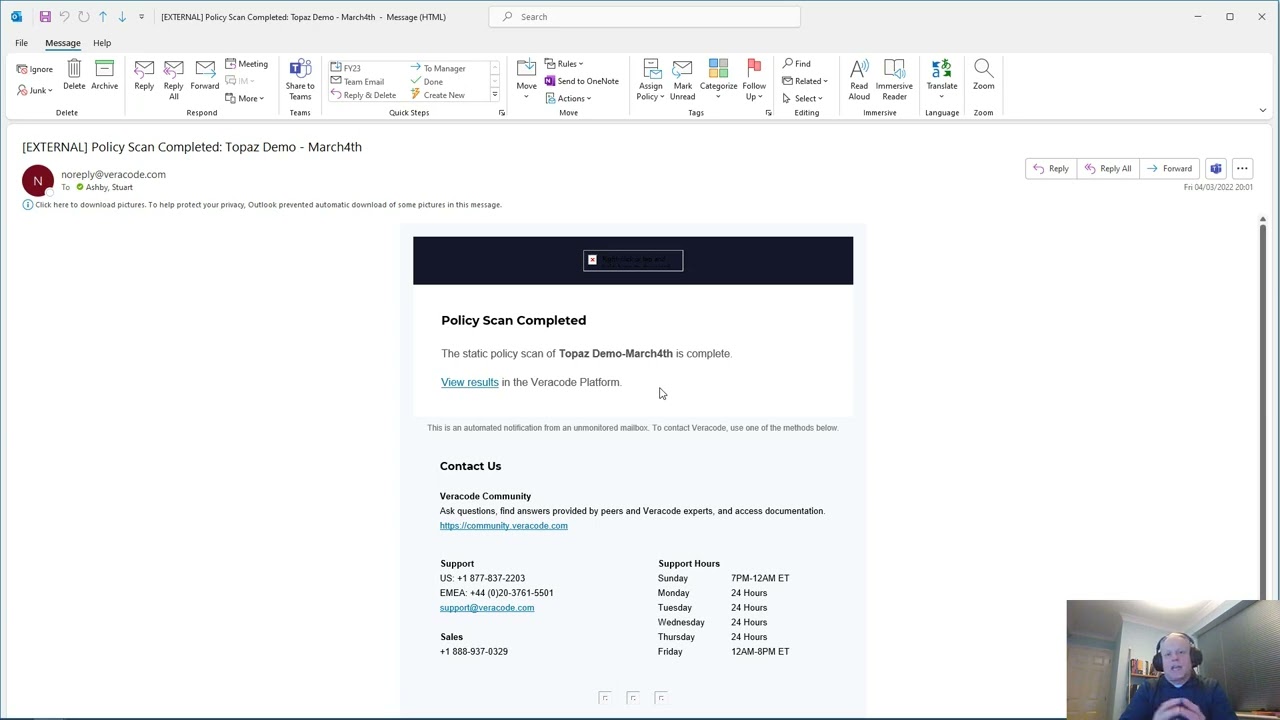Image resolution: width=1280 pixels, height=720 pixels.
Task: Click the download pictures privacy notice
Action: point(268,205)
